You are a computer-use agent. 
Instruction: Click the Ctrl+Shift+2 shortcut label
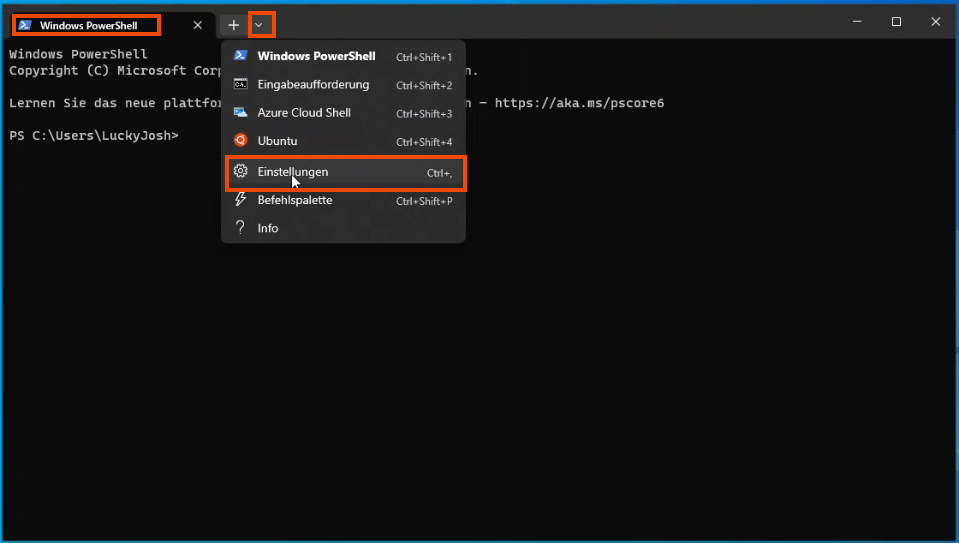point(424,86)
